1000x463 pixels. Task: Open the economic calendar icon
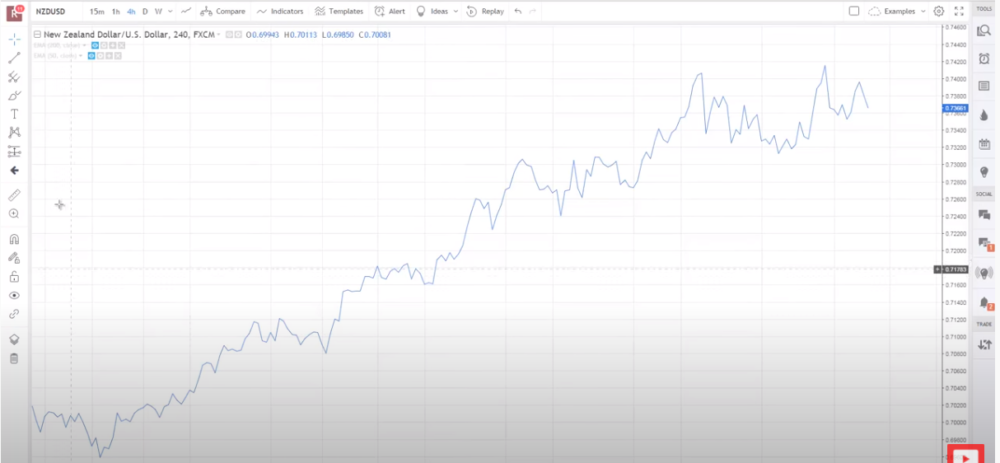pyautogui.click(x=984, y=144)
